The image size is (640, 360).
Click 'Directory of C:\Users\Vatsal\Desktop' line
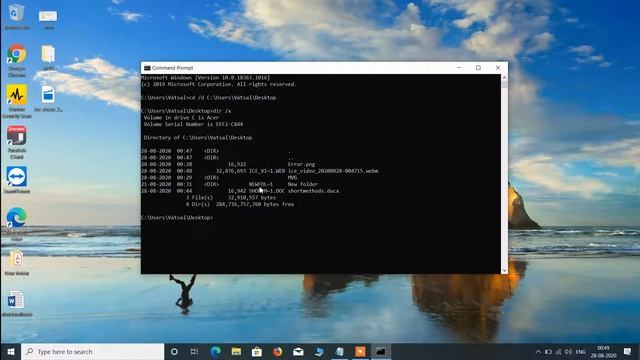click(x=198, y=138)
